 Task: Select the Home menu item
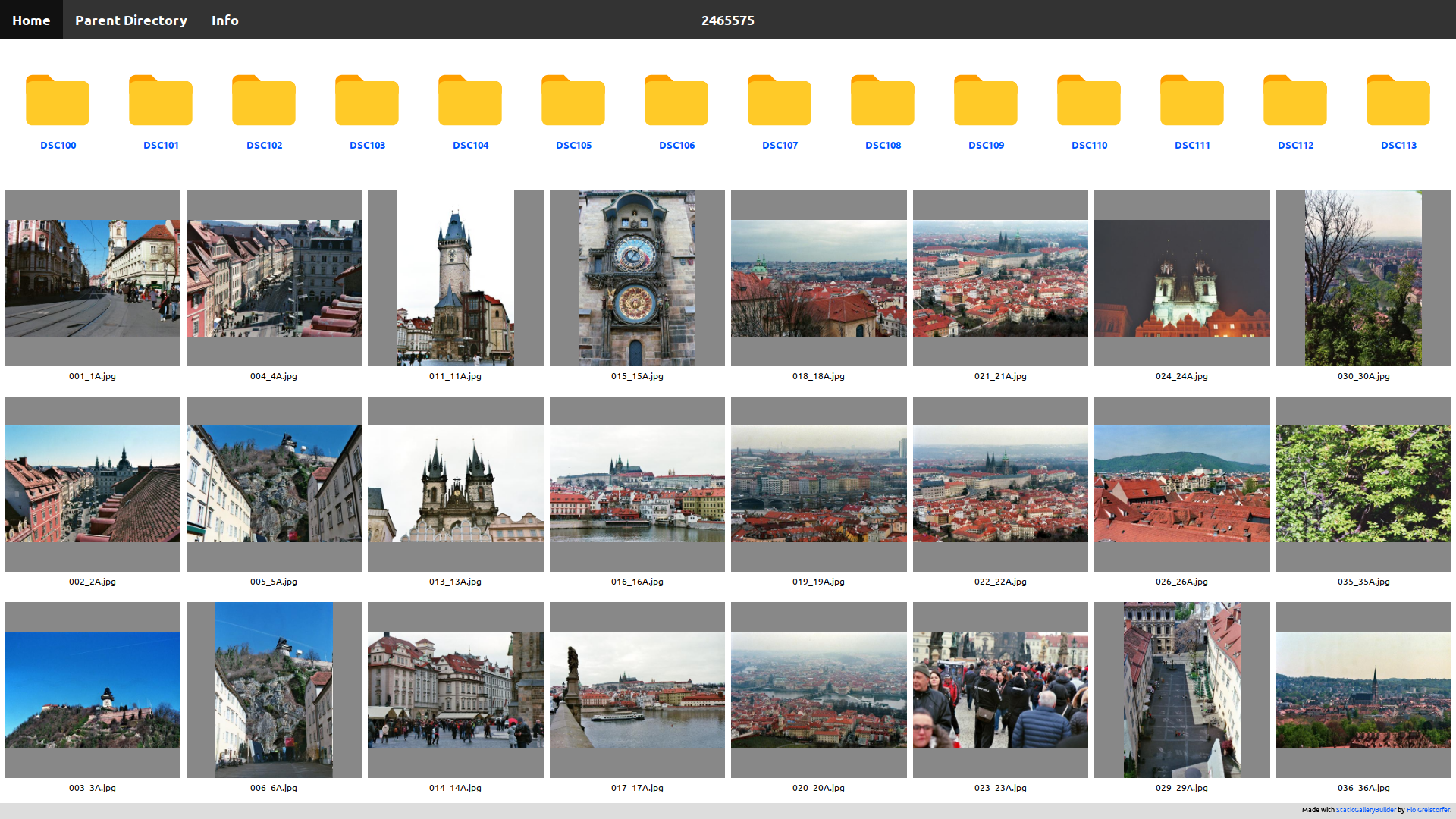pyautogui.click(x=31, y=20)
